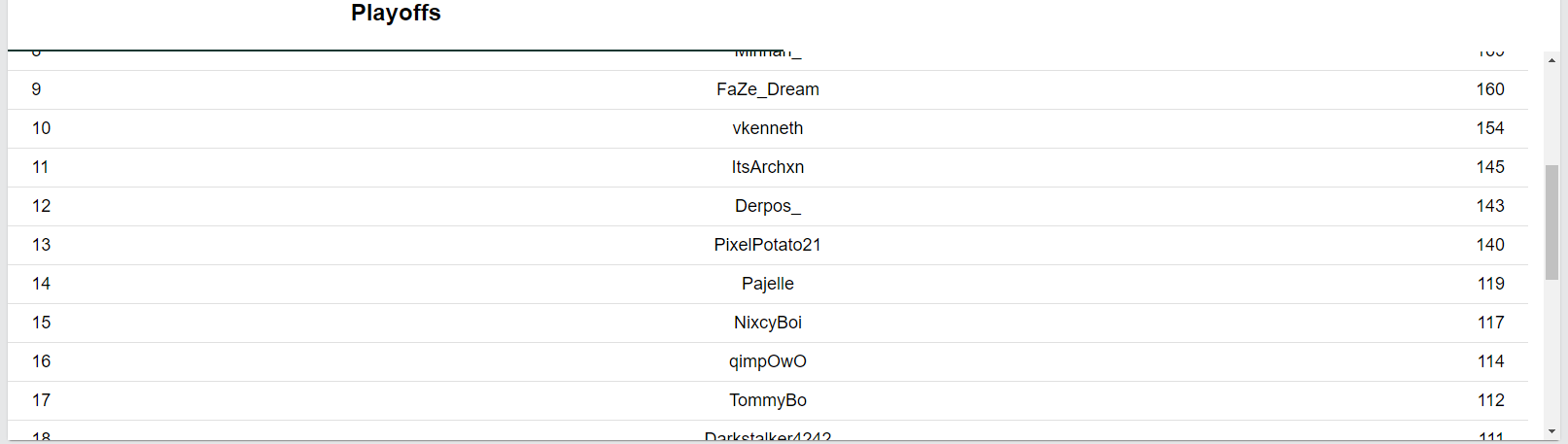Choose the qimpOwO row name
1568x444 pixels.
point(768,361)
